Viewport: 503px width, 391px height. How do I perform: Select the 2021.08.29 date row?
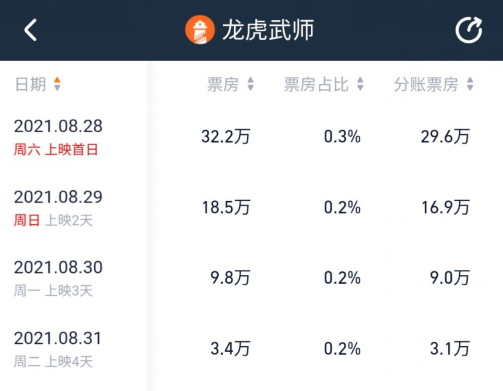(x=251, y=207)
